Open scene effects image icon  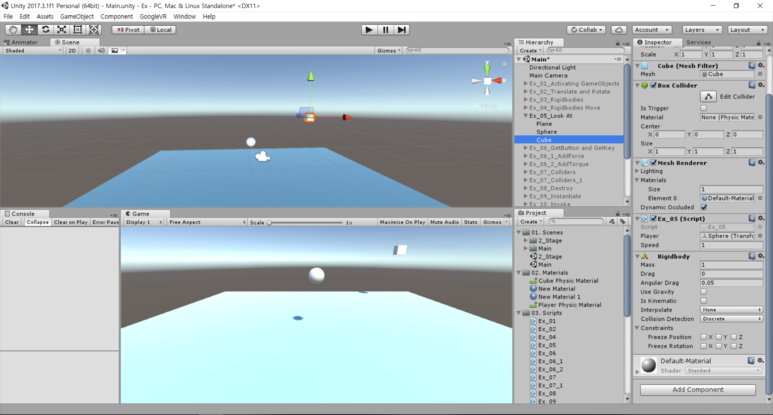[115, 51]
